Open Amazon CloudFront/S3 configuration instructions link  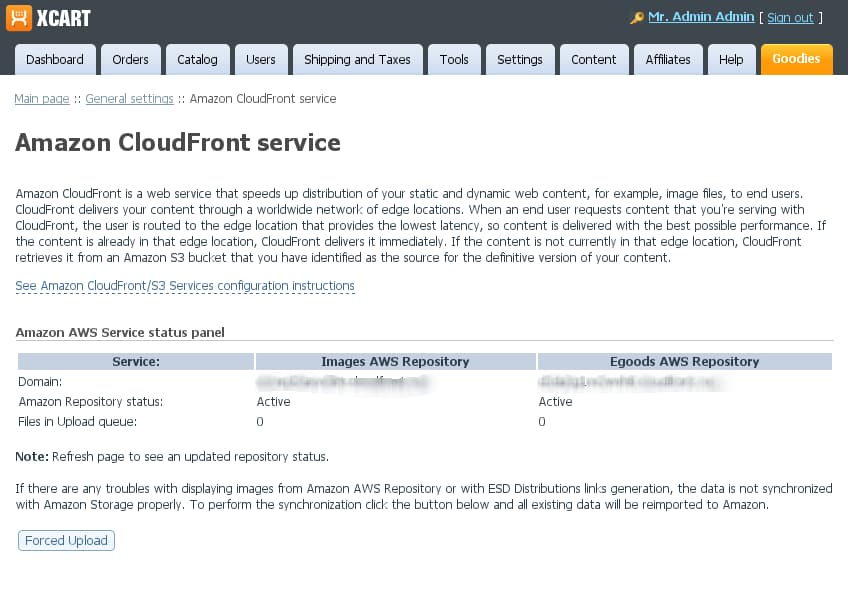[185, 286]
